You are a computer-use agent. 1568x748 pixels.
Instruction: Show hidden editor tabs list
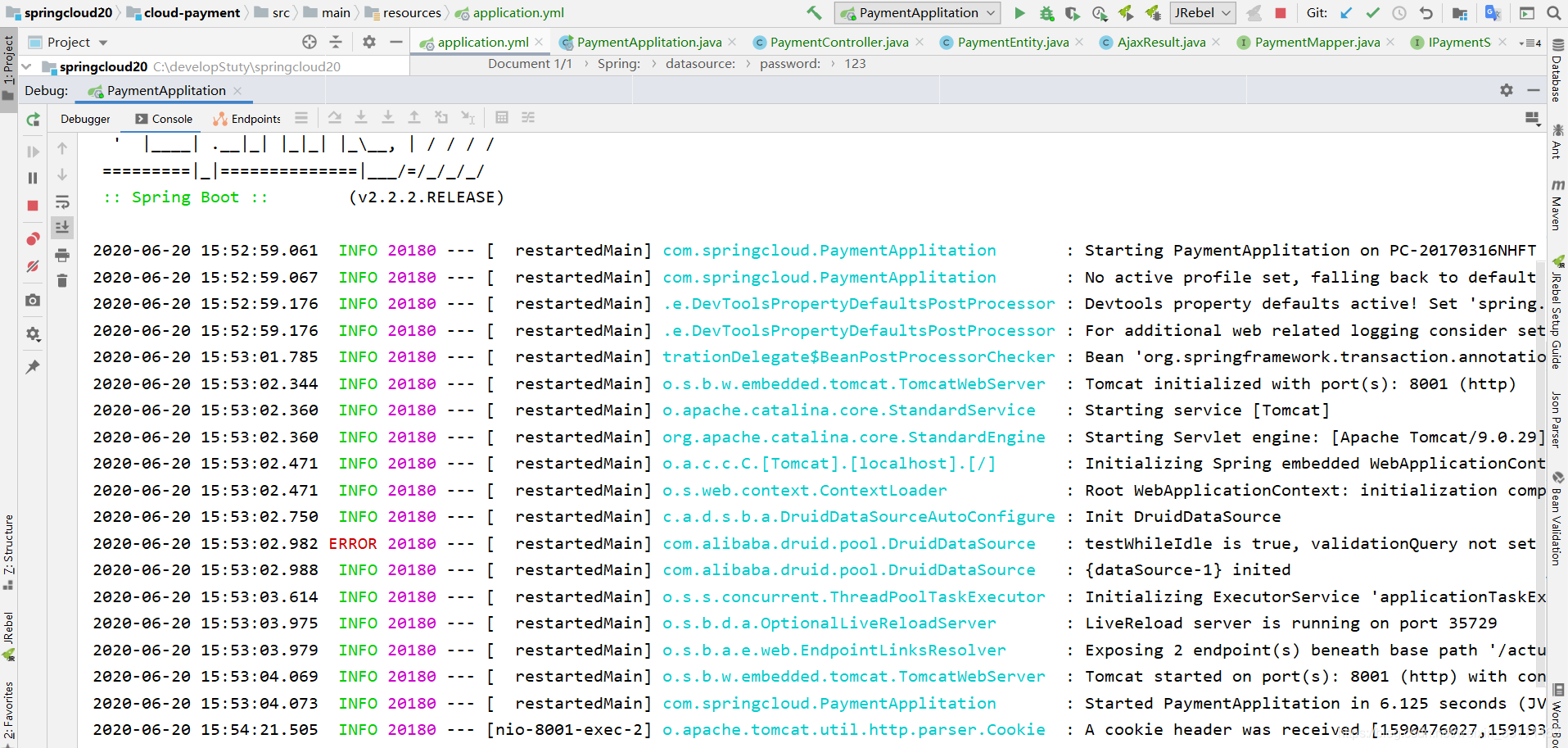pos(1530,43)
